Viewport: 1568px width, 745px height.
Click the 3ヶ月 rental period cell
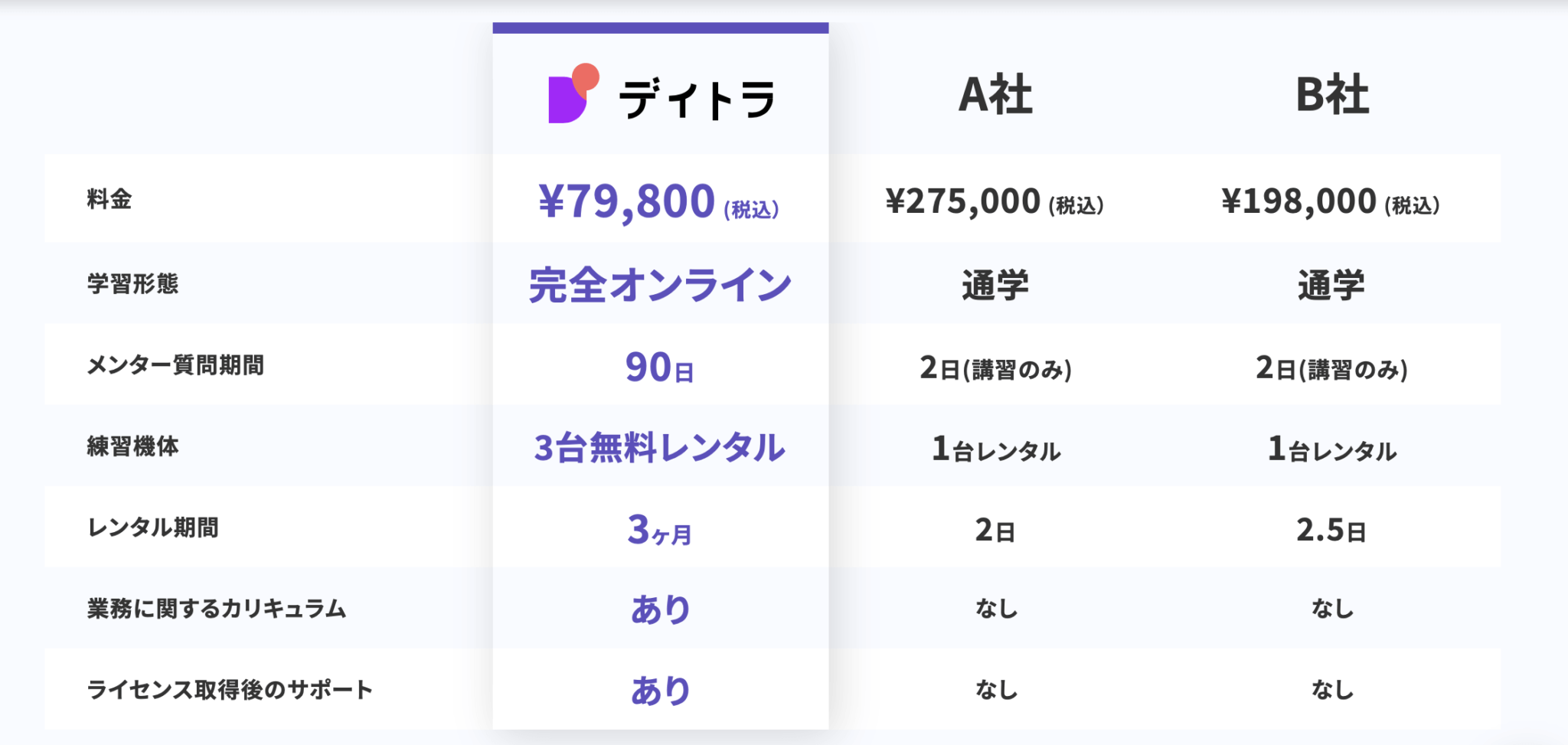tap(660, 530)
